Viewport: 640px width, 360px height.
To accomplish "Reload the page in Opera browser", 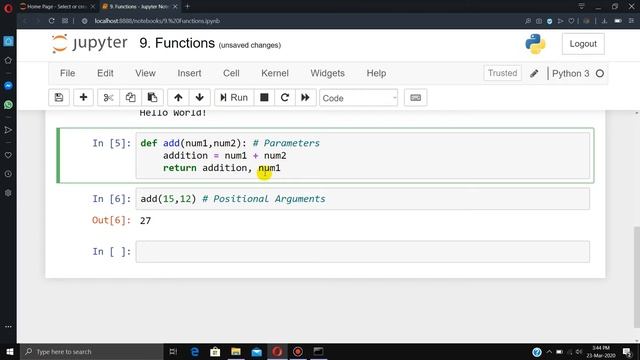I will [x=51, y=21].
